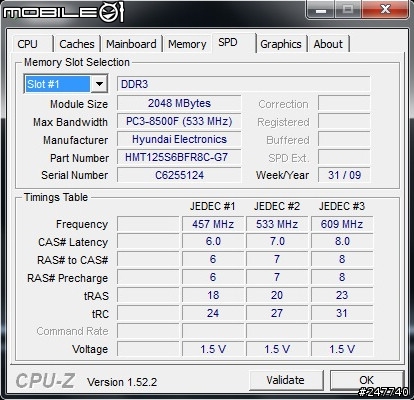Click the JEDEC #1 column header
The width and height of the screenshot is (414, 400).
213,206
